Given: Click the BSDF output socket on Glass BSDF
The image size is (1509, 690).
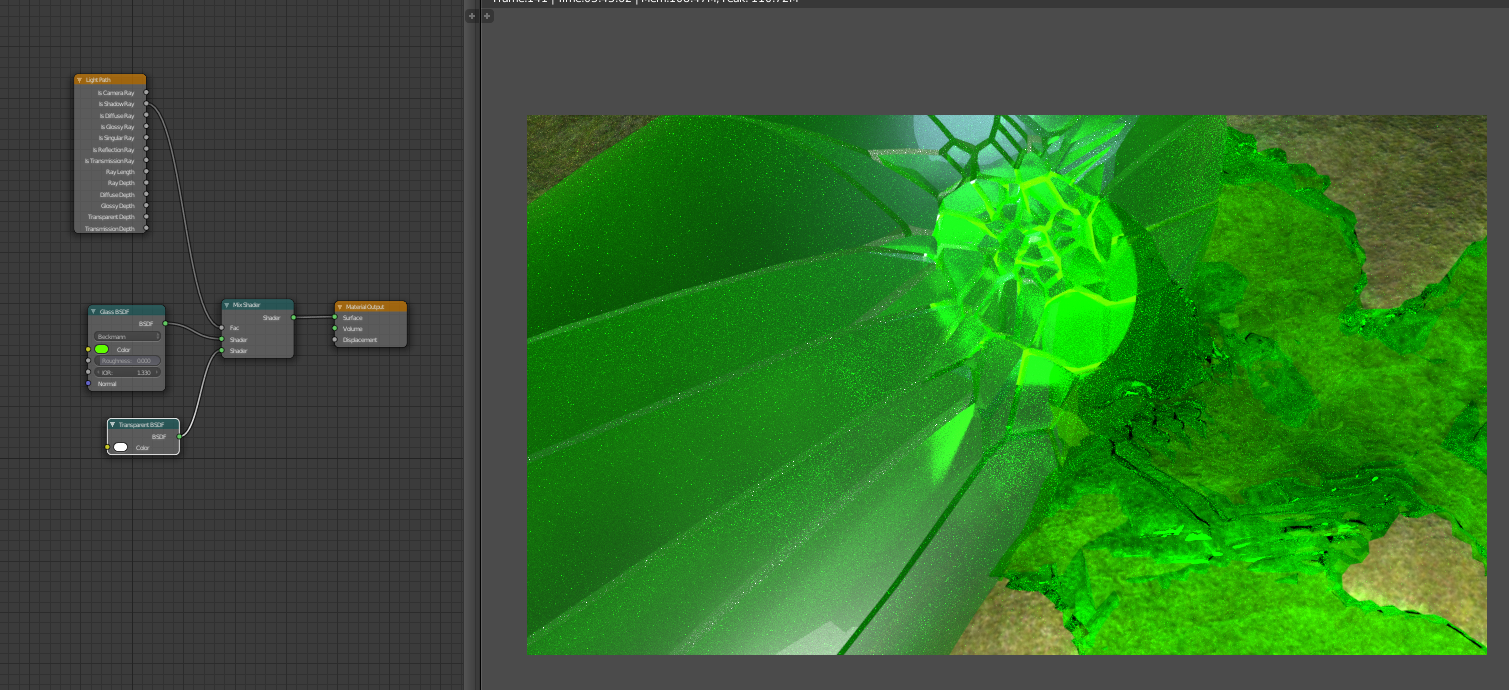Looking at the screenshot, I should coord(166,323).
